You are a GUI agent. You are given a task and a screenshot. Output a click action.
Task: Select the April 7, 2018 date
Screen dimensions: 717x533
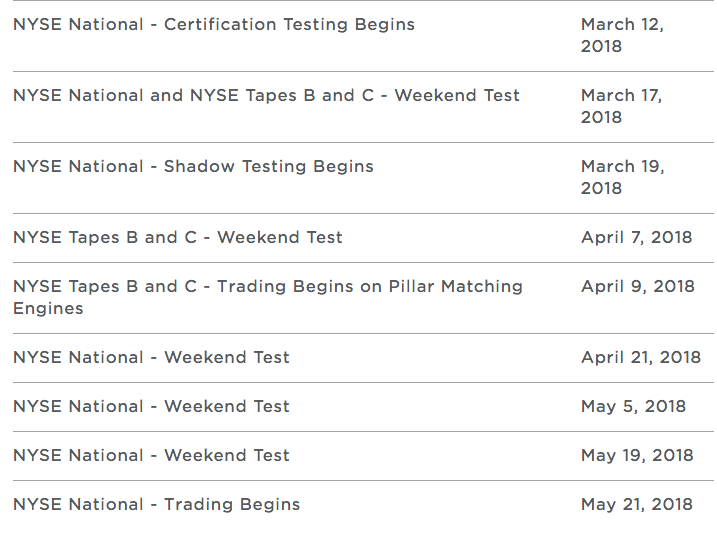click(636, 238)
